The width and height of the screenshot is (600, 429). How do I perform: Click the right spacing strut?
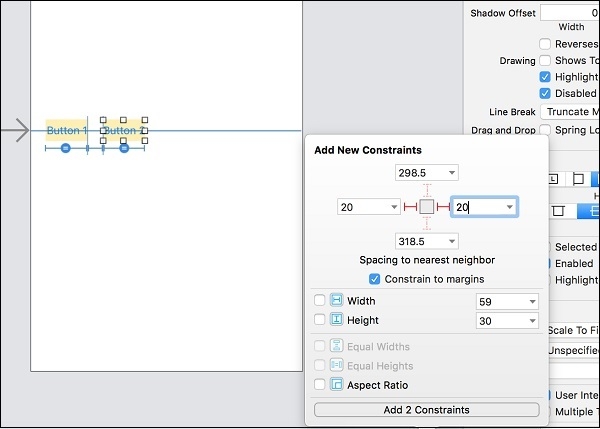(x=443, y=207)
